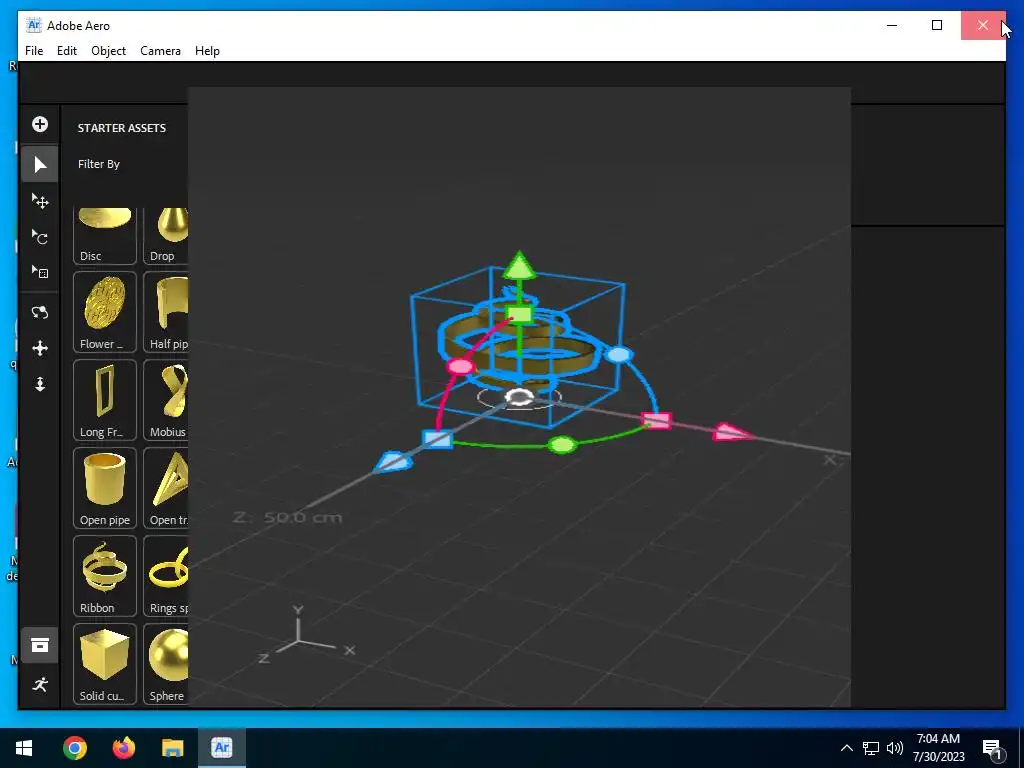Open the Behaviors running figure icon

point(40,684)
